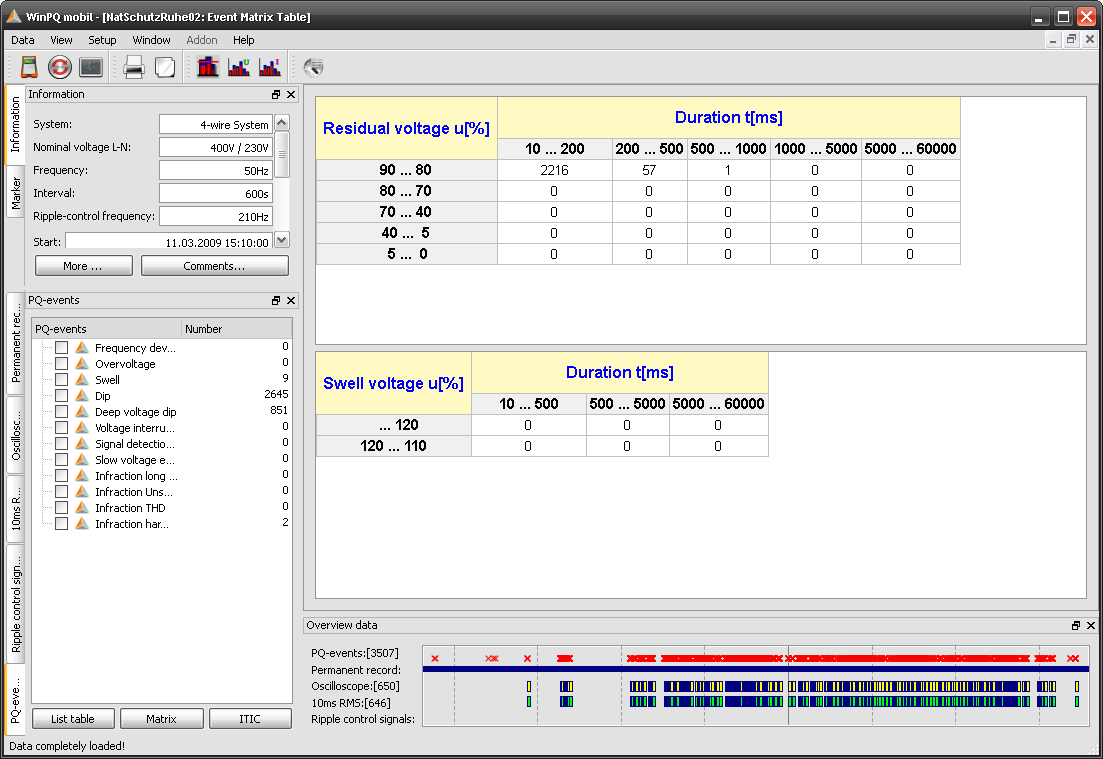Viewport: 1103px width, 759px height.
Task: Click the red circular refresh toolbar icon
Action: pos(60,67)
